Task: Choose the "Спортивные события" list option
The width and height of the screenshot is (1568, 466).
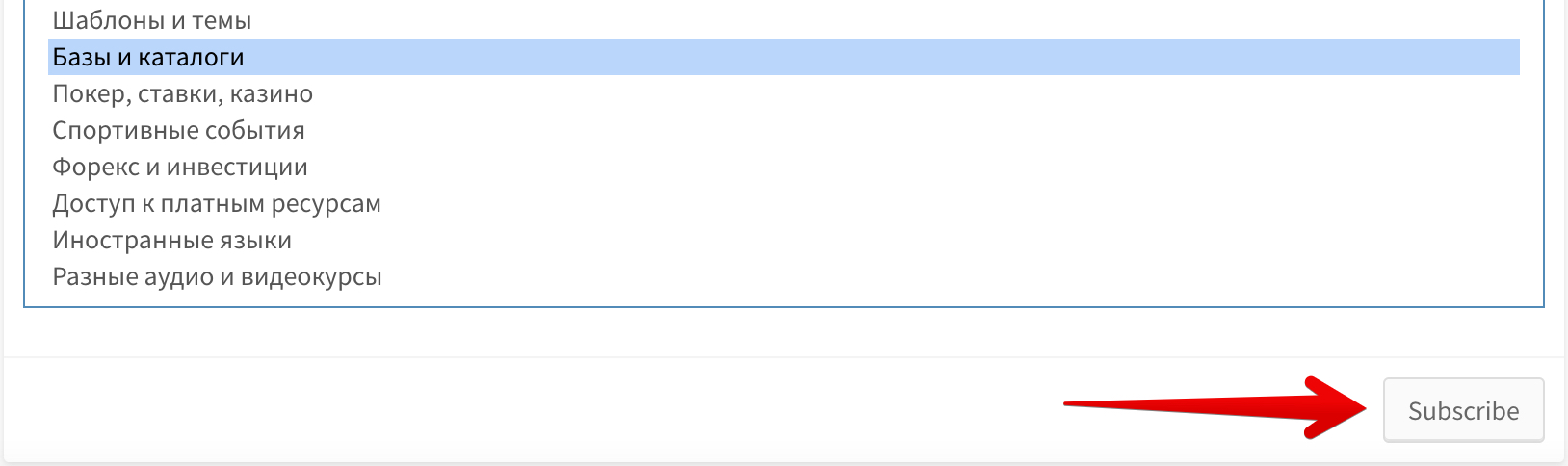Action: pyautogui.click(x=178, y=130)
